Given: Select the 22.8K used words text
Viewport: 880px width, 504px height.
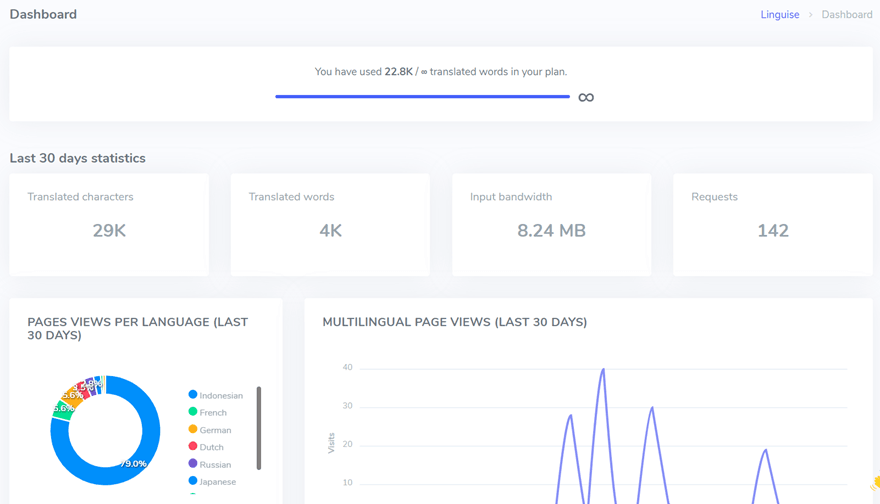Looking at the screenshot, I should coord(398,72).
